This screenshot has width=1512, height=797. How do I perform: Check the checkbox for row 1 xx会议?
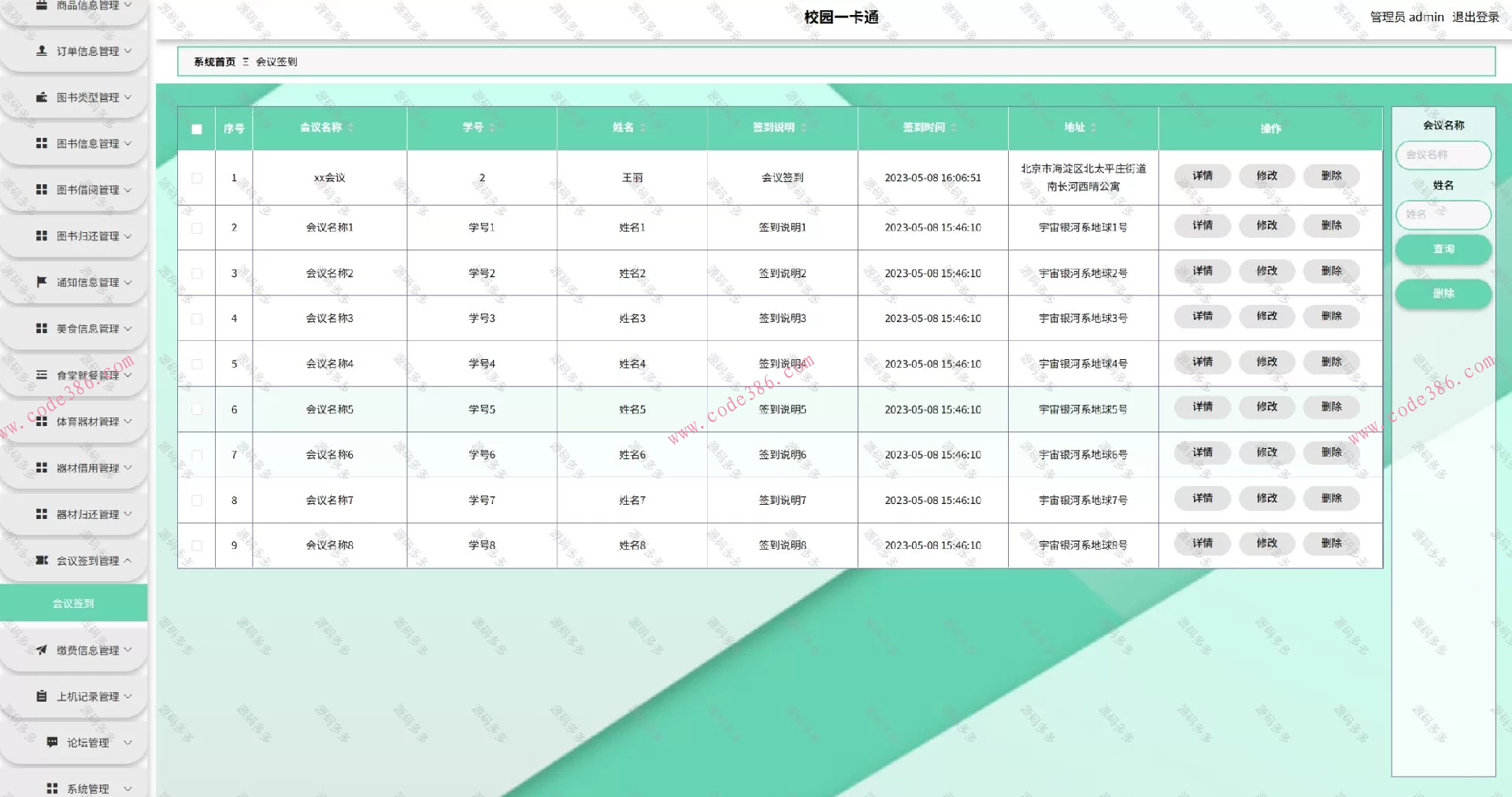197,178
